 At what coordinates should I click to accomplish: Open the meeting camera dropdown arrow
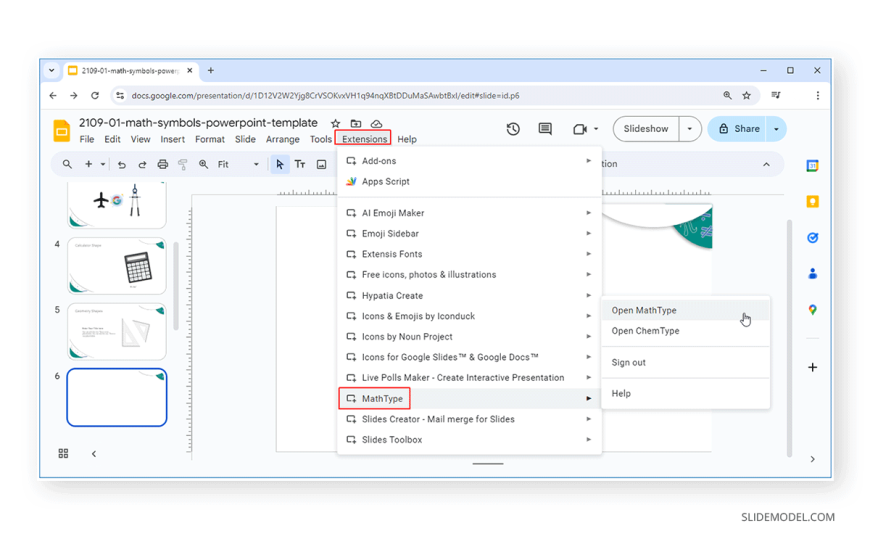[x=596, y=129]
